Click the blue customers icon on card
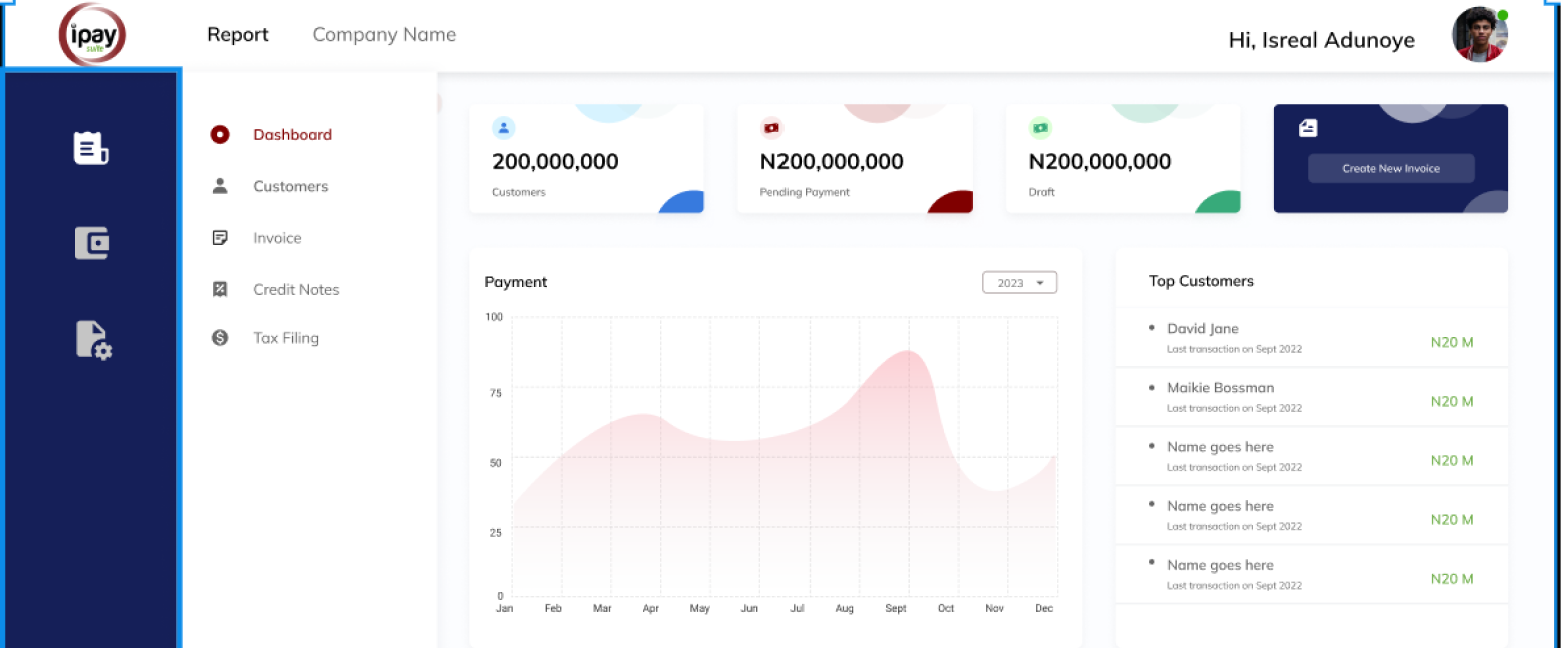The width and height of the screenshot is (1562, 648). [504, 128]
